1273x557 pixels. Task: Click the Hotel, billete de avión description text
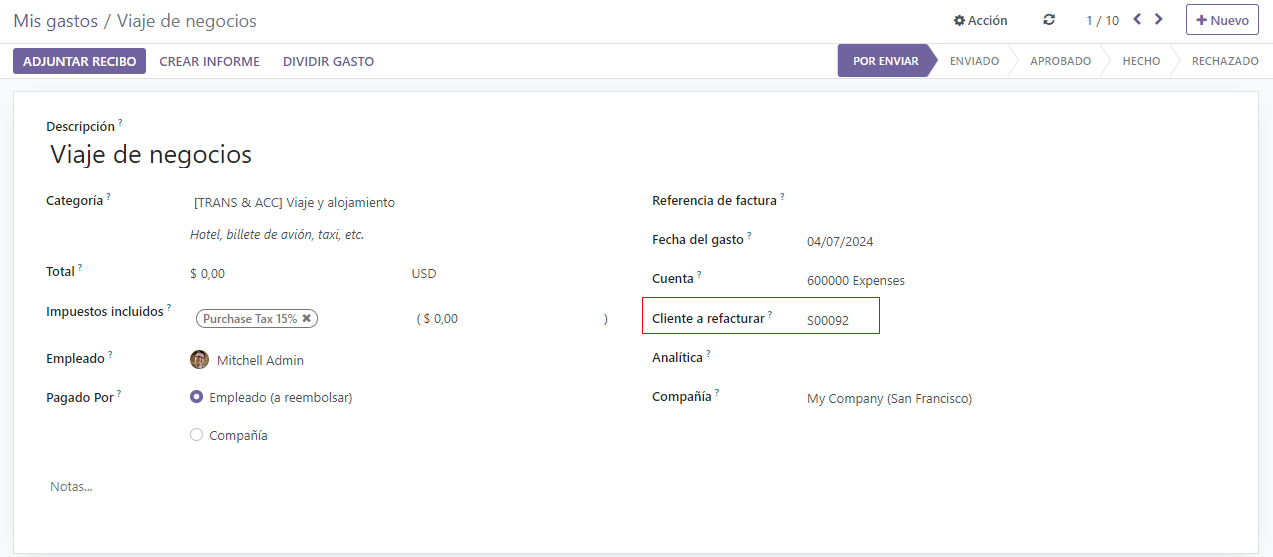277,235
